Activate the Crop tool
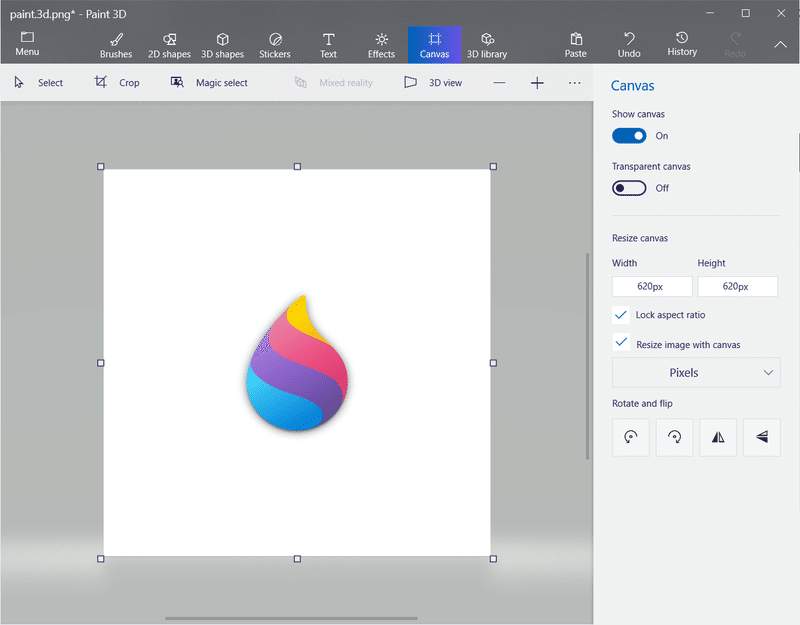This screenshot has width=800, height=625. point(117,83)
